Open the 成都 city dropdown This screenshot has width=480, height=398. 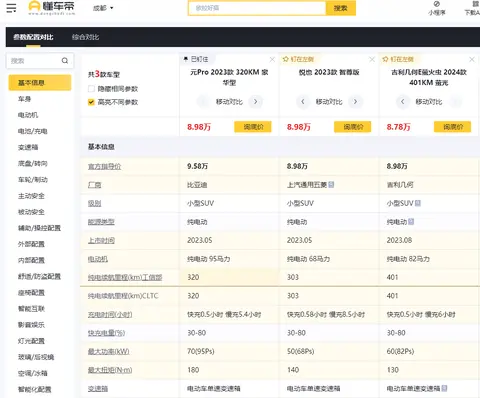tap(103, 8)
